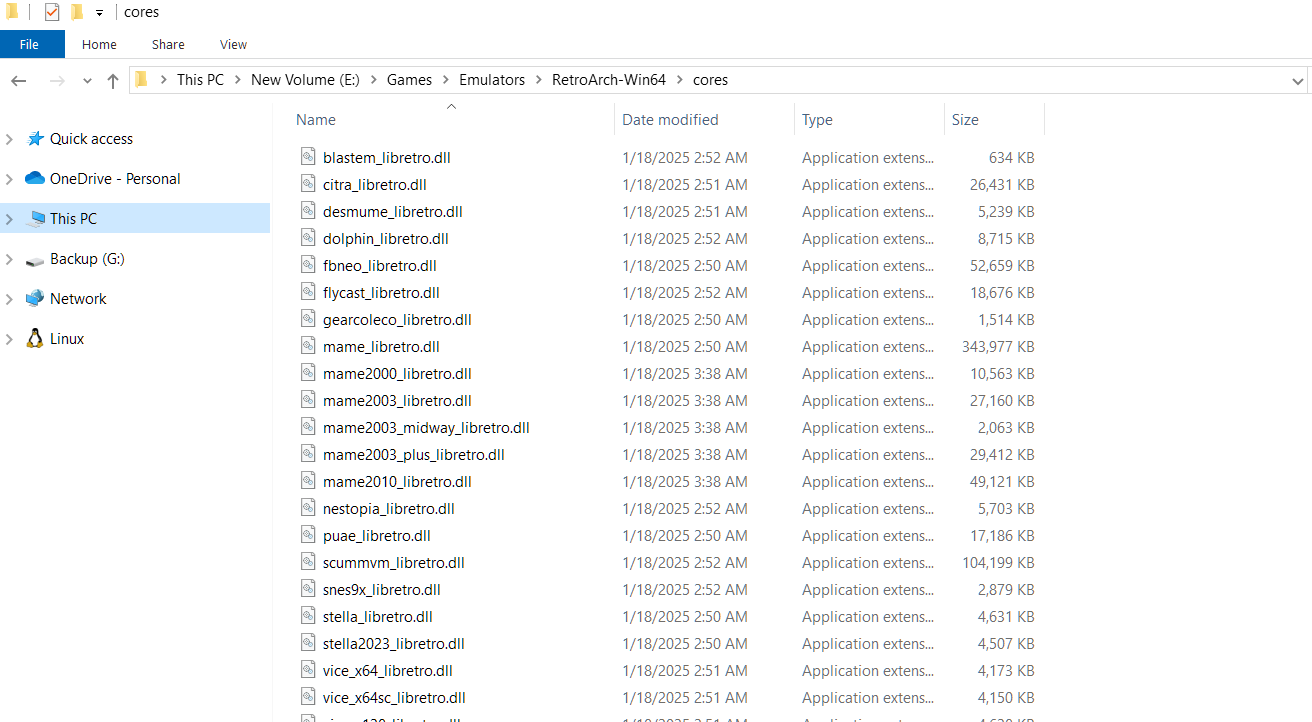The width and height of the screenshot is (1312, 722).
Task: Sort by the Date modified column header
Action: coord(670,119)
